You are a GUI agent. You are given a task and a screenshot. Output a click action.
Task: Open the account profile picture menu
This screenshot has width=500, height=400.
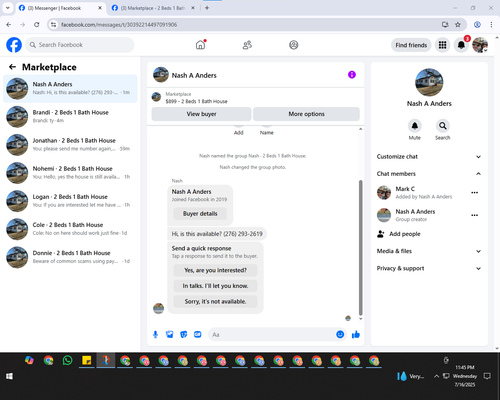pos(480,45)
